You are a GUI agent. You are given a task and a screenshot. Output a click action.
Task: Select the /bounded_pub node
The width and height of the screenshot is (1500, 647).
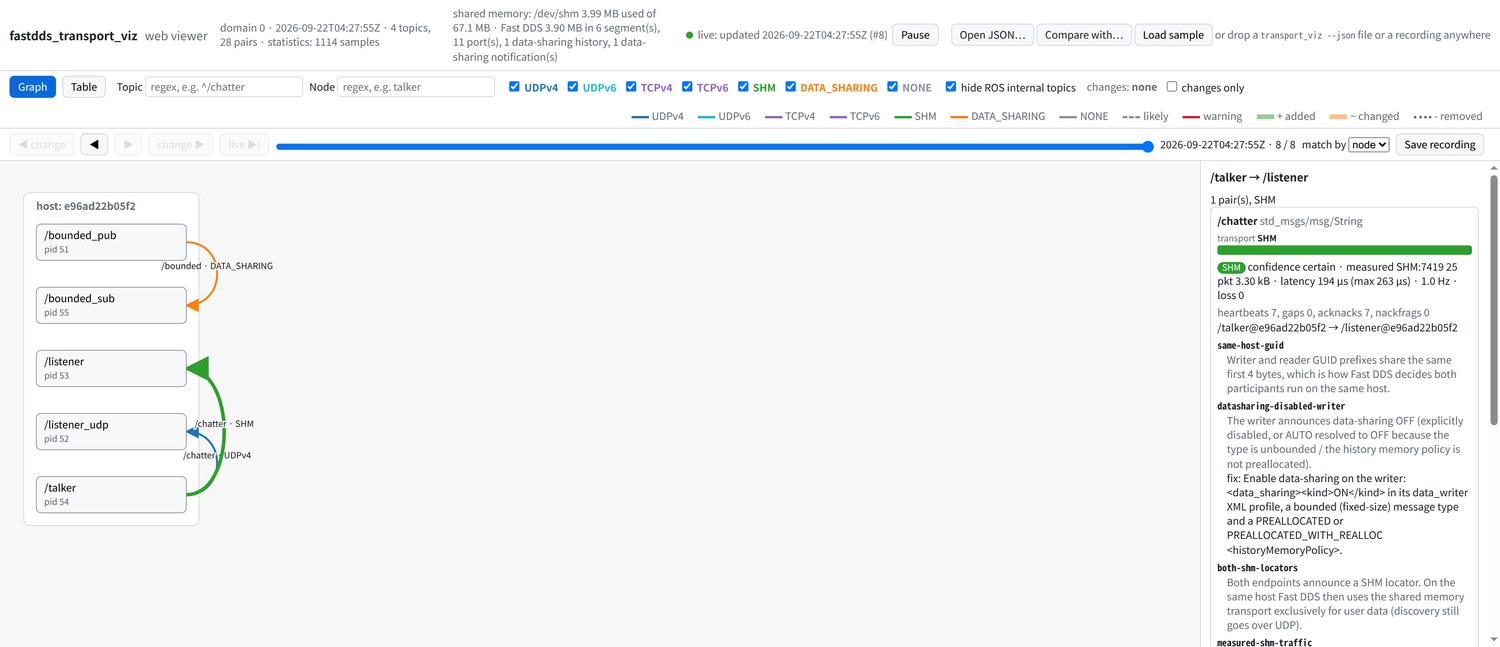click(x=111, y=242)
